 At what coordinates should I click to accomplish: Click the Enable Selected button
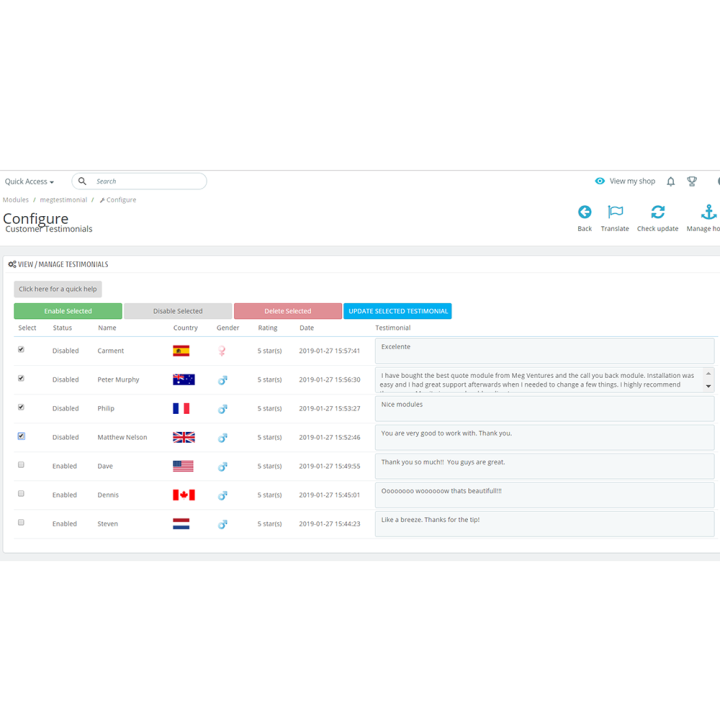click(x=68, y=311)
